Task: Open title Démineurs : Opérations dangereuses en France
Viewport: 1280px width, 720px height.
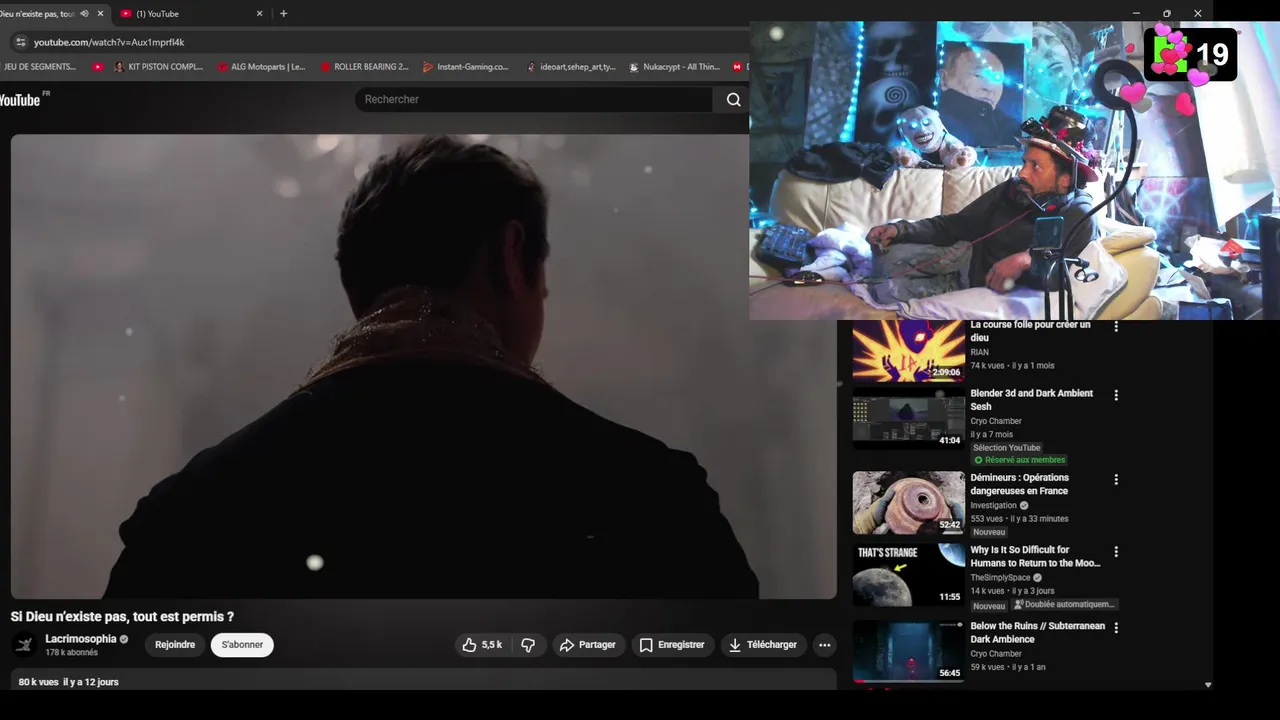Action: 1019,484
